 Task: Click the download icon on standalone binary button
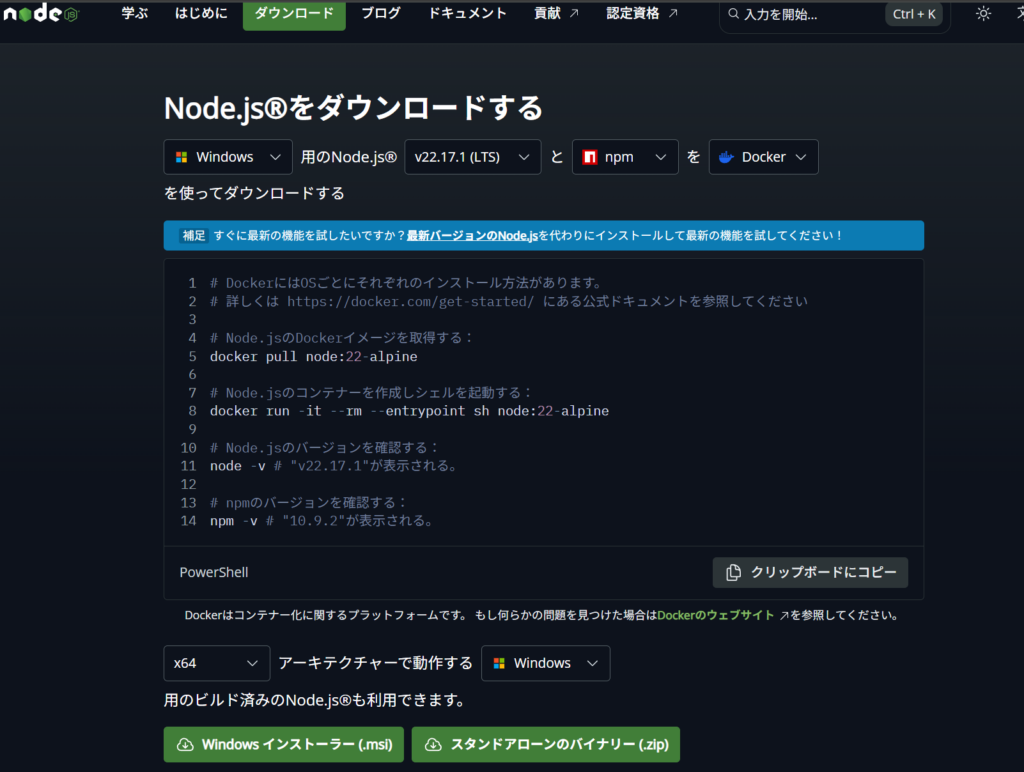pyautogui.click(x=433, y=745)
